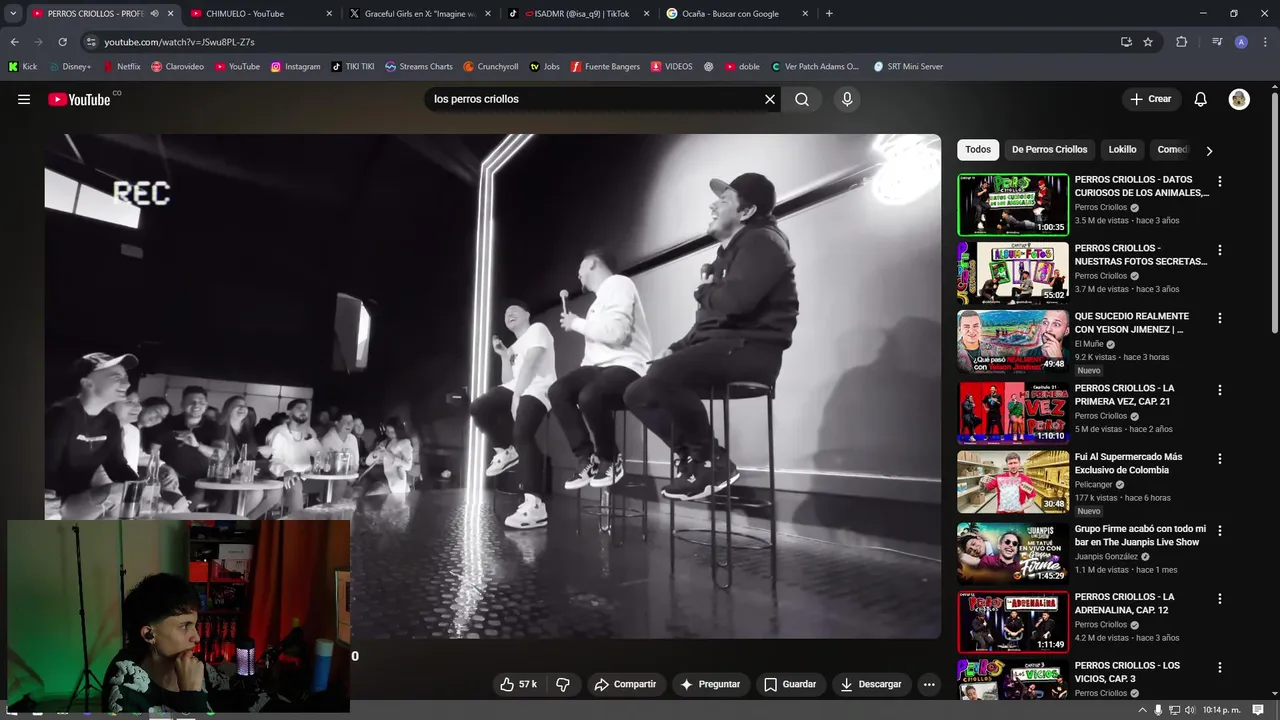
Task: Click the page vertical scrollbar
Action: pyautogui.click(x=1274, y=213)
